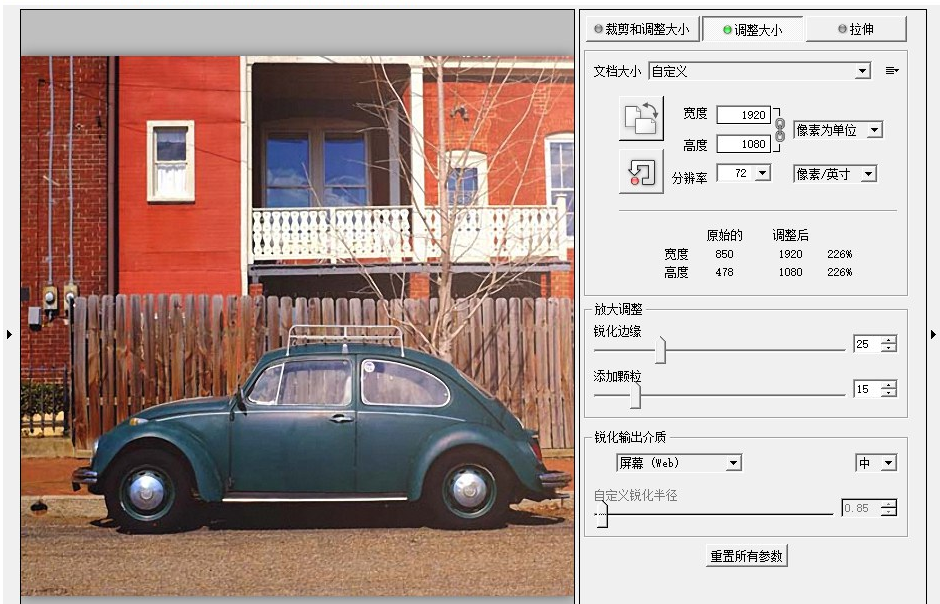Click the 锐化边缘 slider handle
This screenshot has width=940, height=604.
point(660,349)
